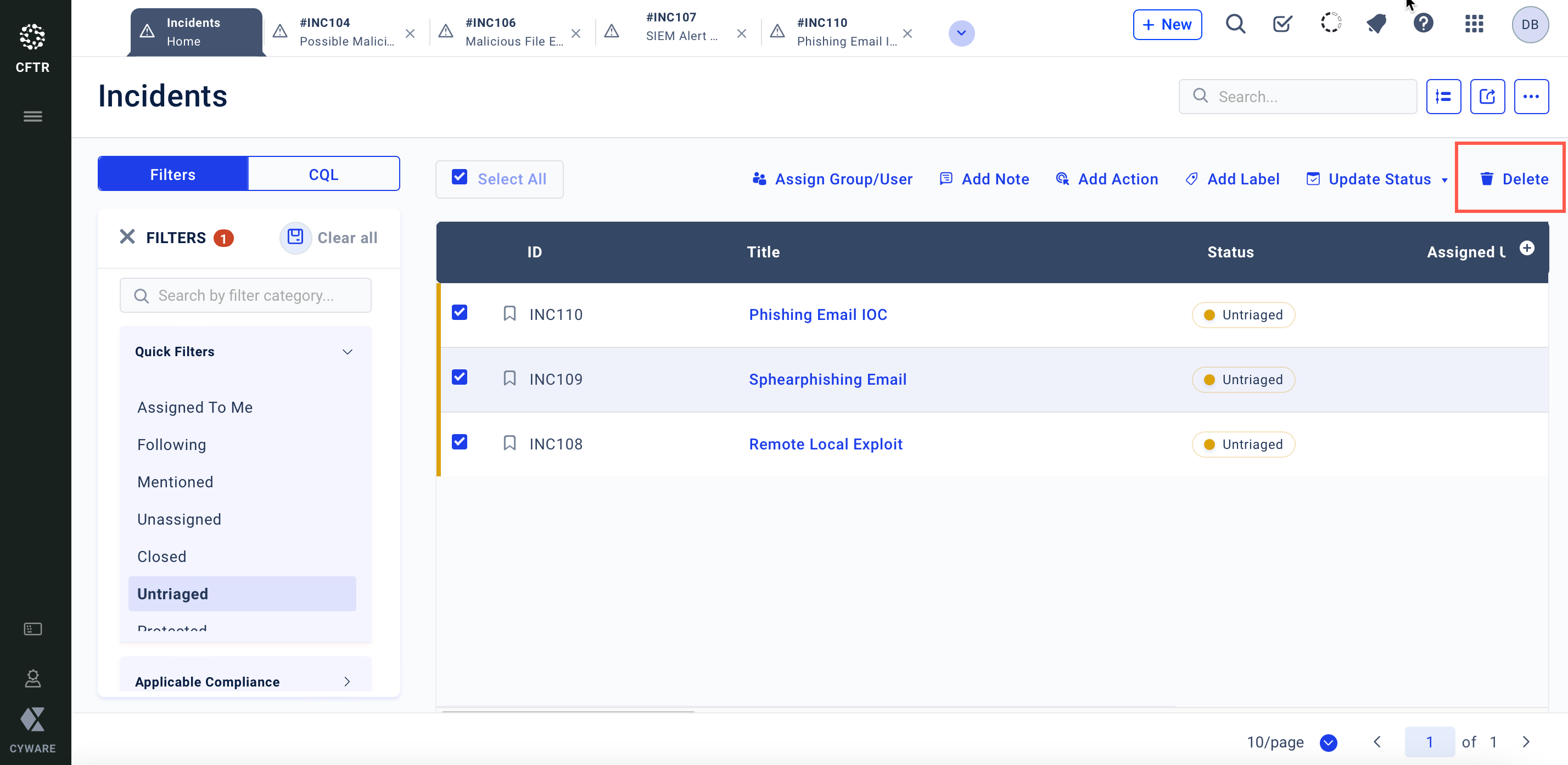This screenshot has height=765, width=1568.
Task: Click the notifications bell icon
Action: tap(1377, 24)
